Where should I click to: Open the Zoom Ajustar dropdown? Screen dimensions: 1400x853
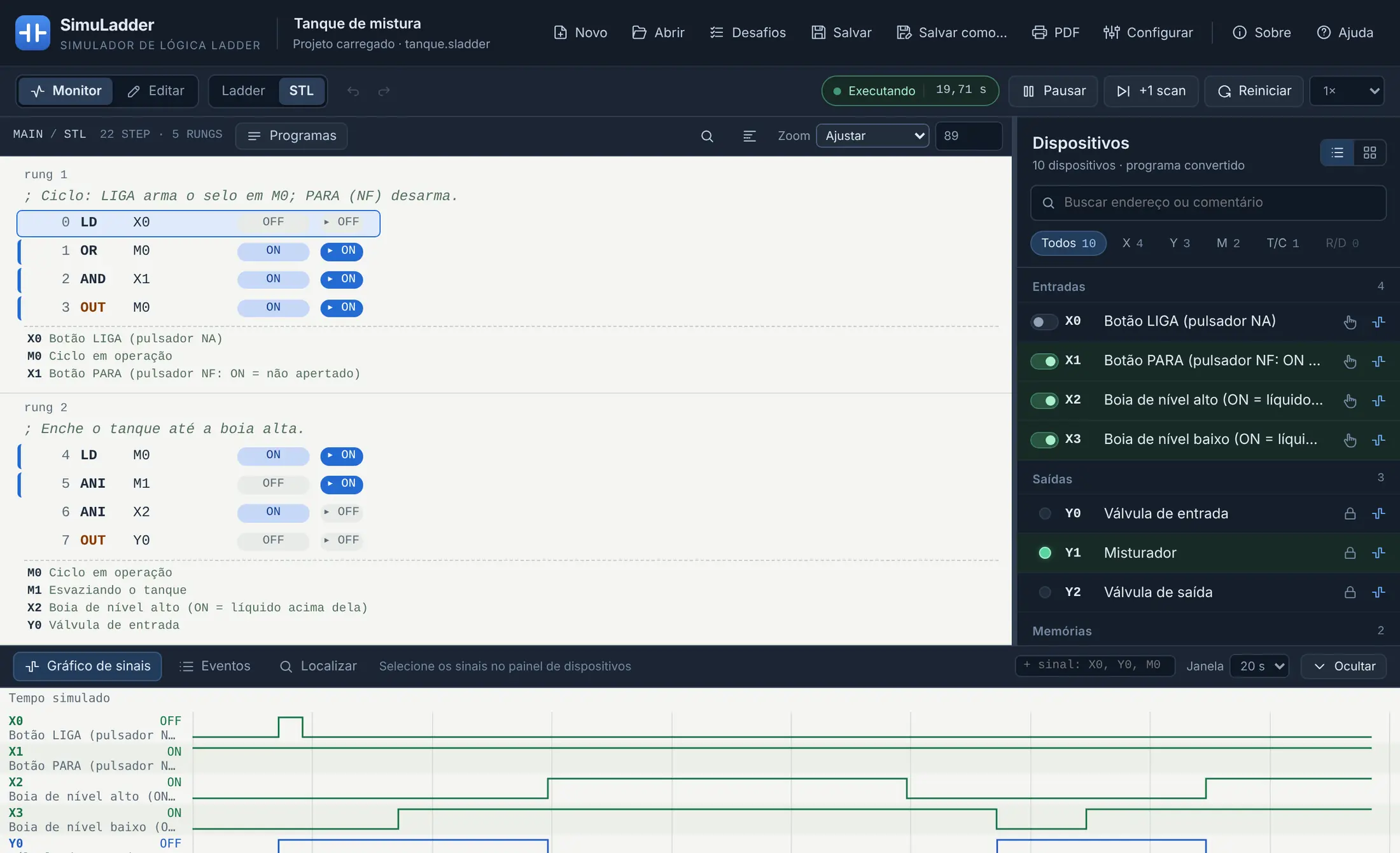872,136
